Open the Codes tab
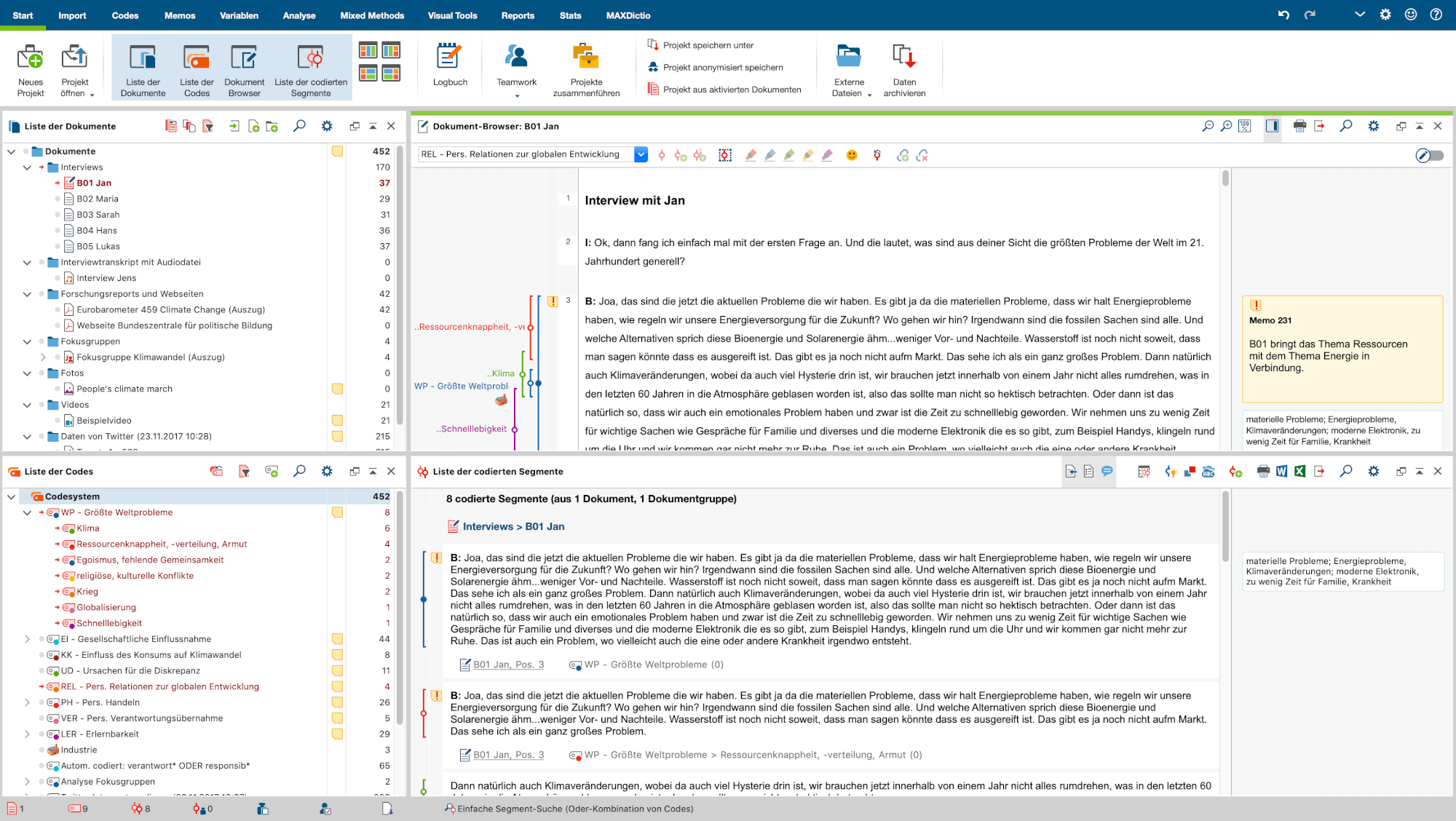The image size is (1456, 821). pos(125,15)
